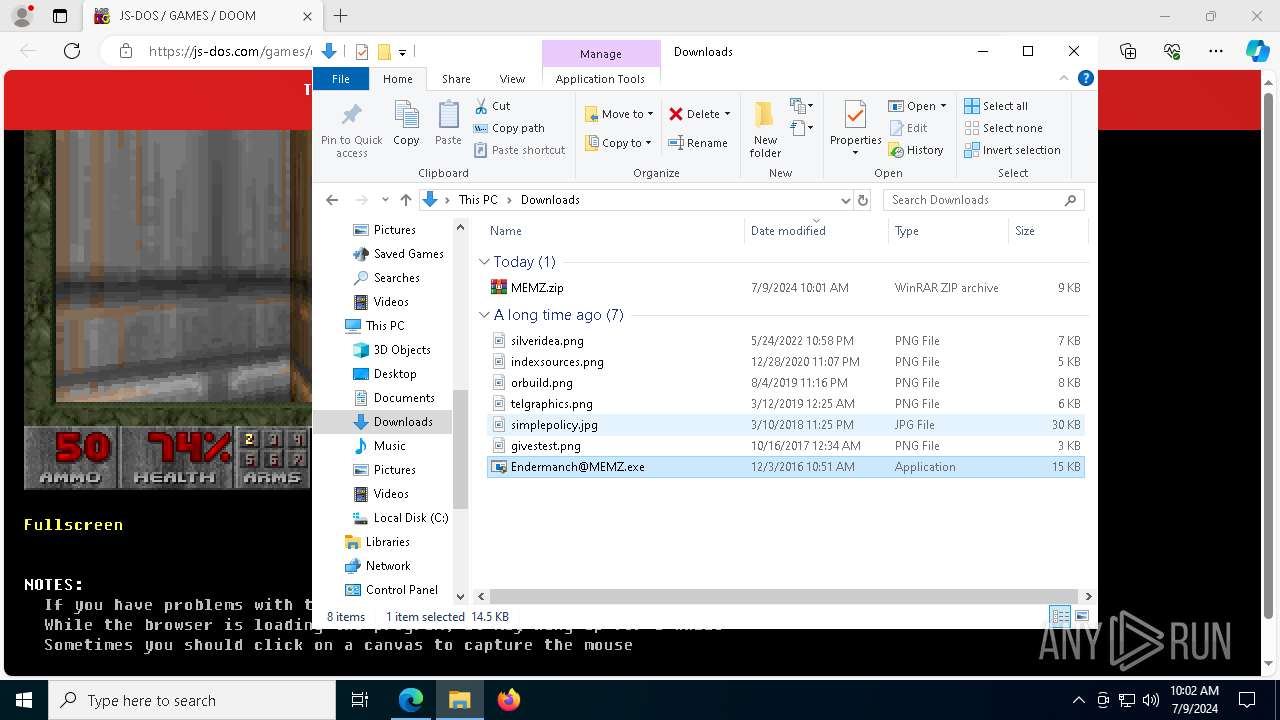Image resolution: width=1280 pixels, height=720 pixels.
Task: Open Microsoft Edge from the taskbar
Action: pyautogui.click(x=411, y=700)
